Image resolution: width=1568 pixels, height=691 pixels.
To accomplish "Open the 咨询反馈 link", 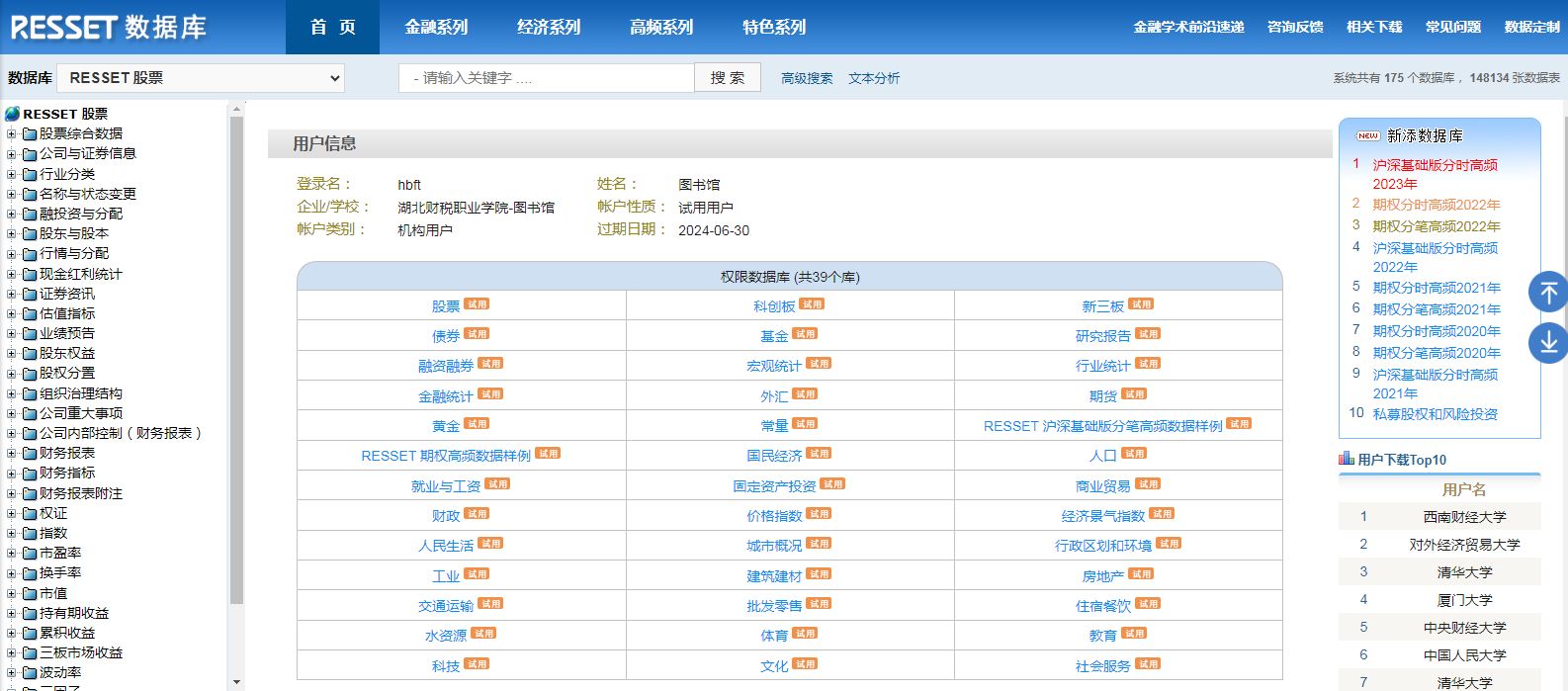I will [x=1295, y=27].
